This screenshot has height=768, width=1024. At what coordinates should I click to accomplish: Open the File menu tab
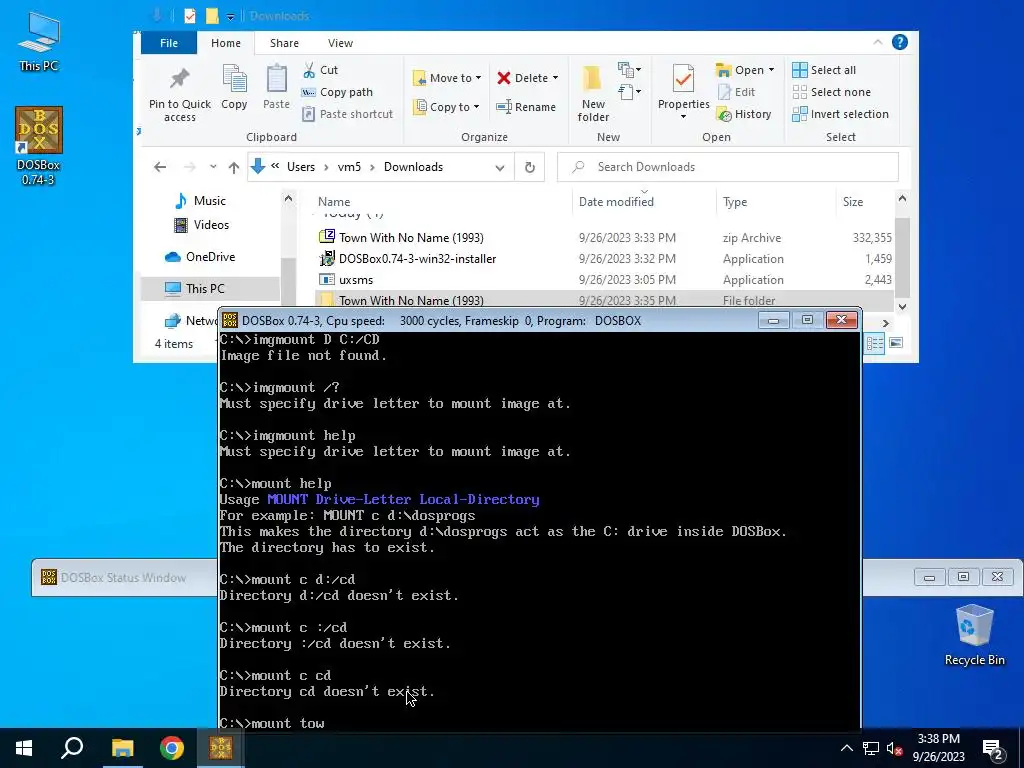(x=168, y=42)
